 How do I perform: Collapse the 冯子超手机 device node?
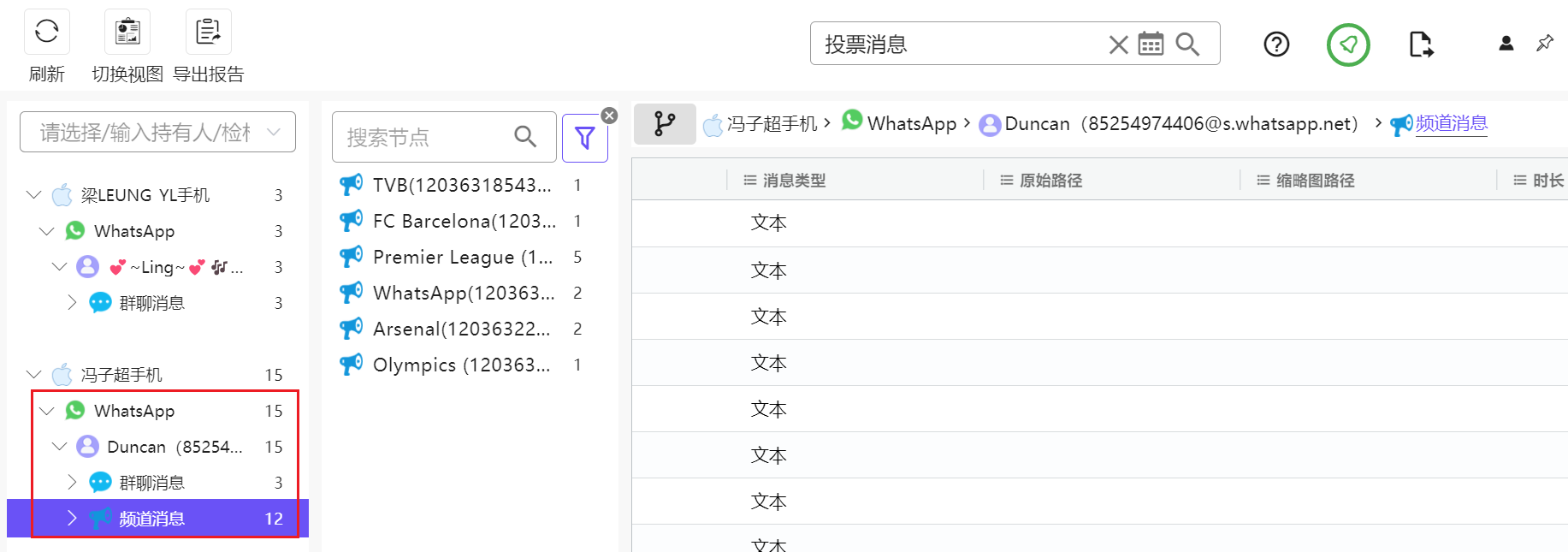pyautogui.click(x=34, y=375)
